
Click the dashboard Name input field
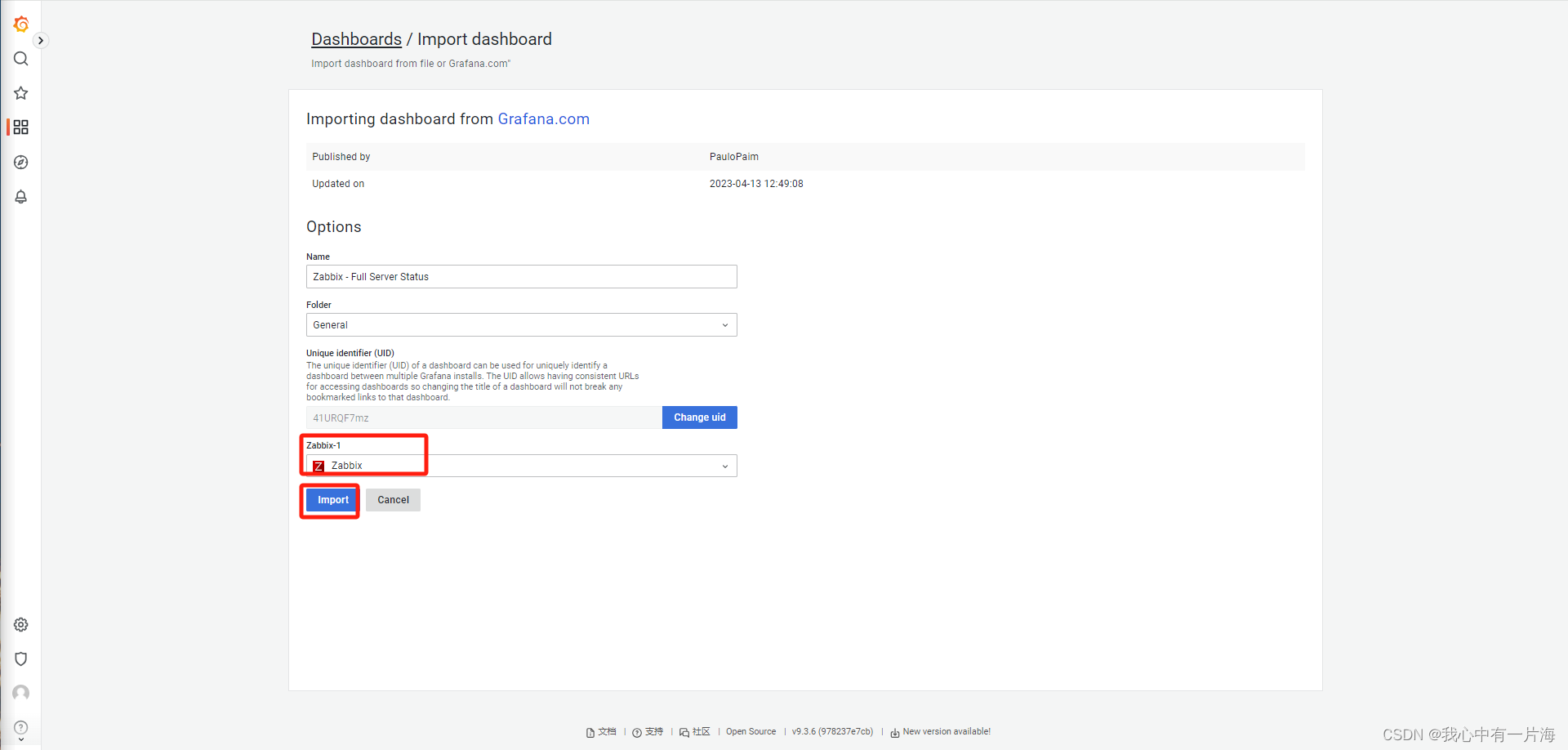coord(521,277)
